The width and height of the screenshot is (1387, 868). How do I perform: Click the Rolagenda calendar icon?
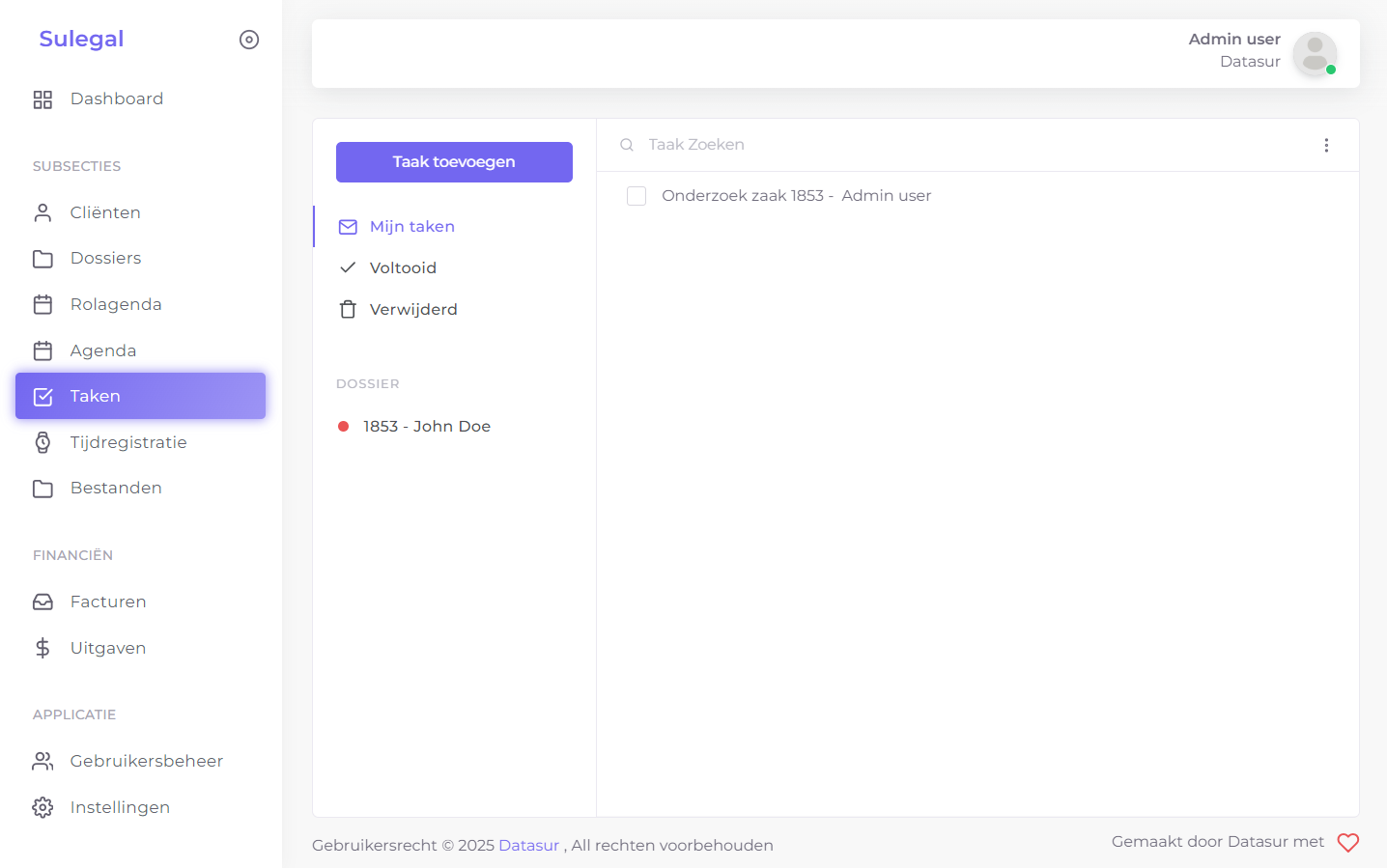[x=42, y=305]
